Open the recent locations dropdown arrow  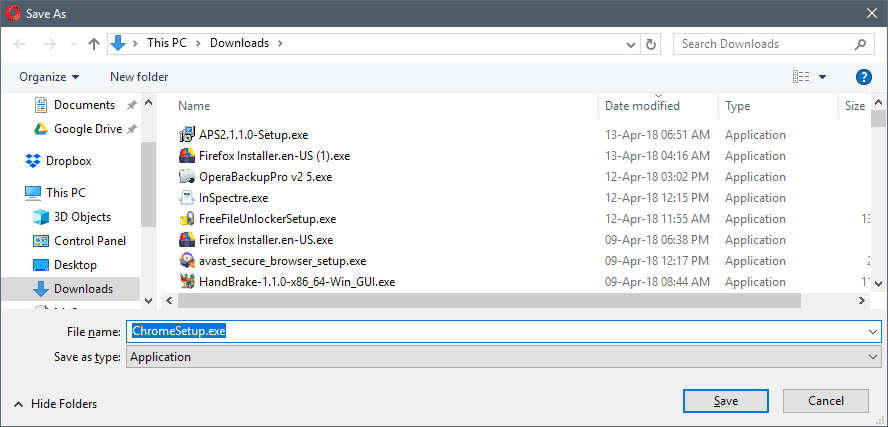tap(73, 44)
